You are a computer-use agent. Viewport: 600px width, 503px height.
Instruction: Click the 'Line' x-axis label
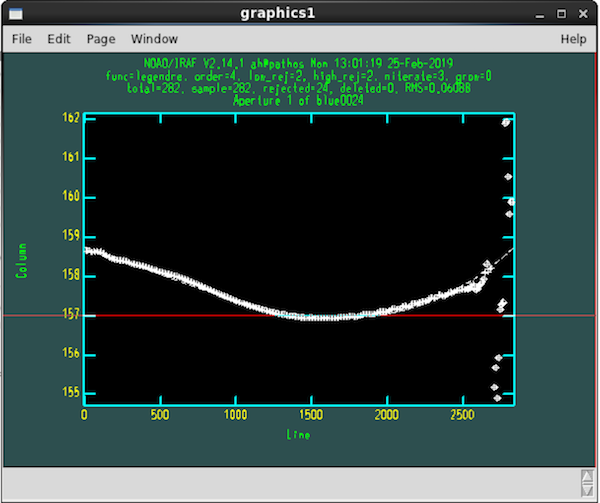pyautogui.click(x=298, y=435)
